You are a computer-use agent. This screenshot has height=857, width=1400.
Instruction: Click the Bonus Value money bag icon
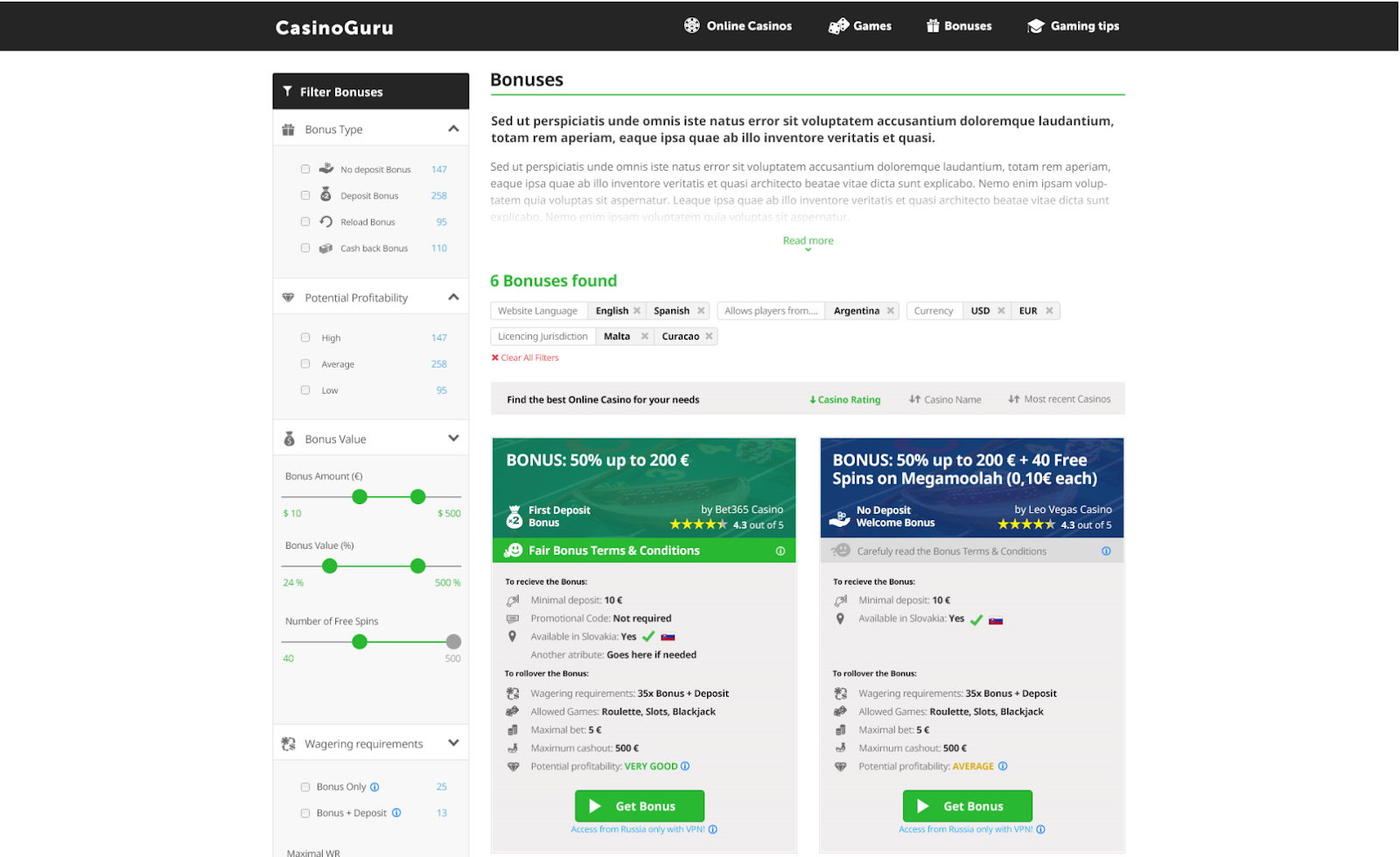pos(289,439)
